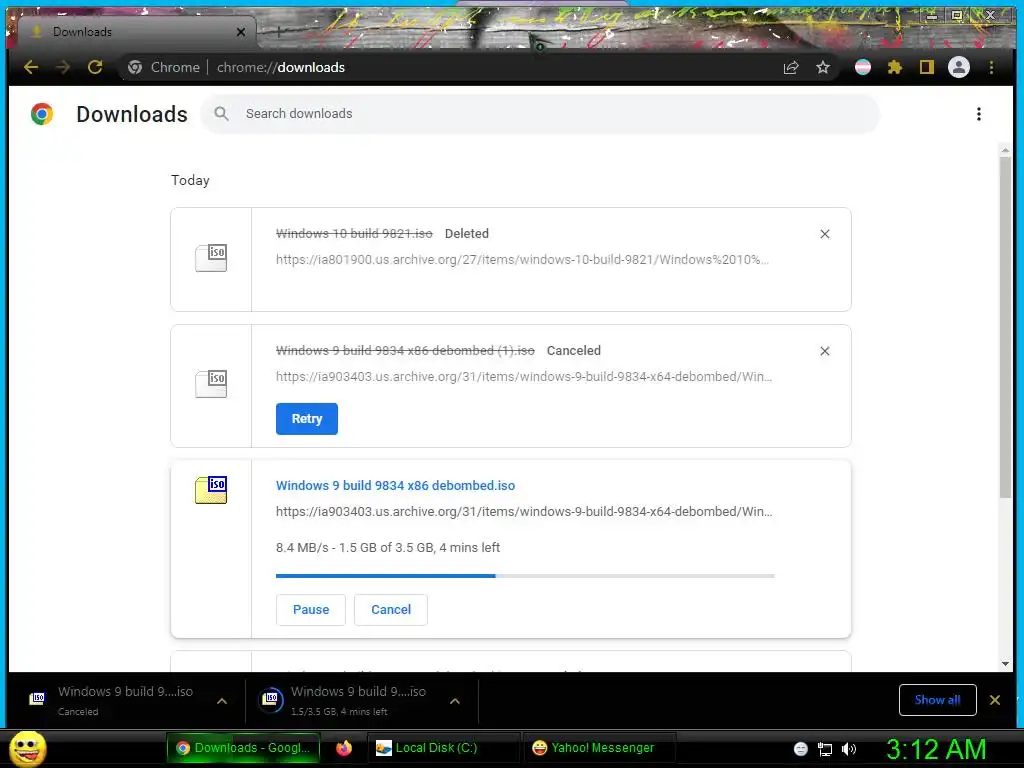The image size is (1024, 768).
Task: Remove the canceled Windows 9 (1).iso entry
Action: click(x=825, y=351)
